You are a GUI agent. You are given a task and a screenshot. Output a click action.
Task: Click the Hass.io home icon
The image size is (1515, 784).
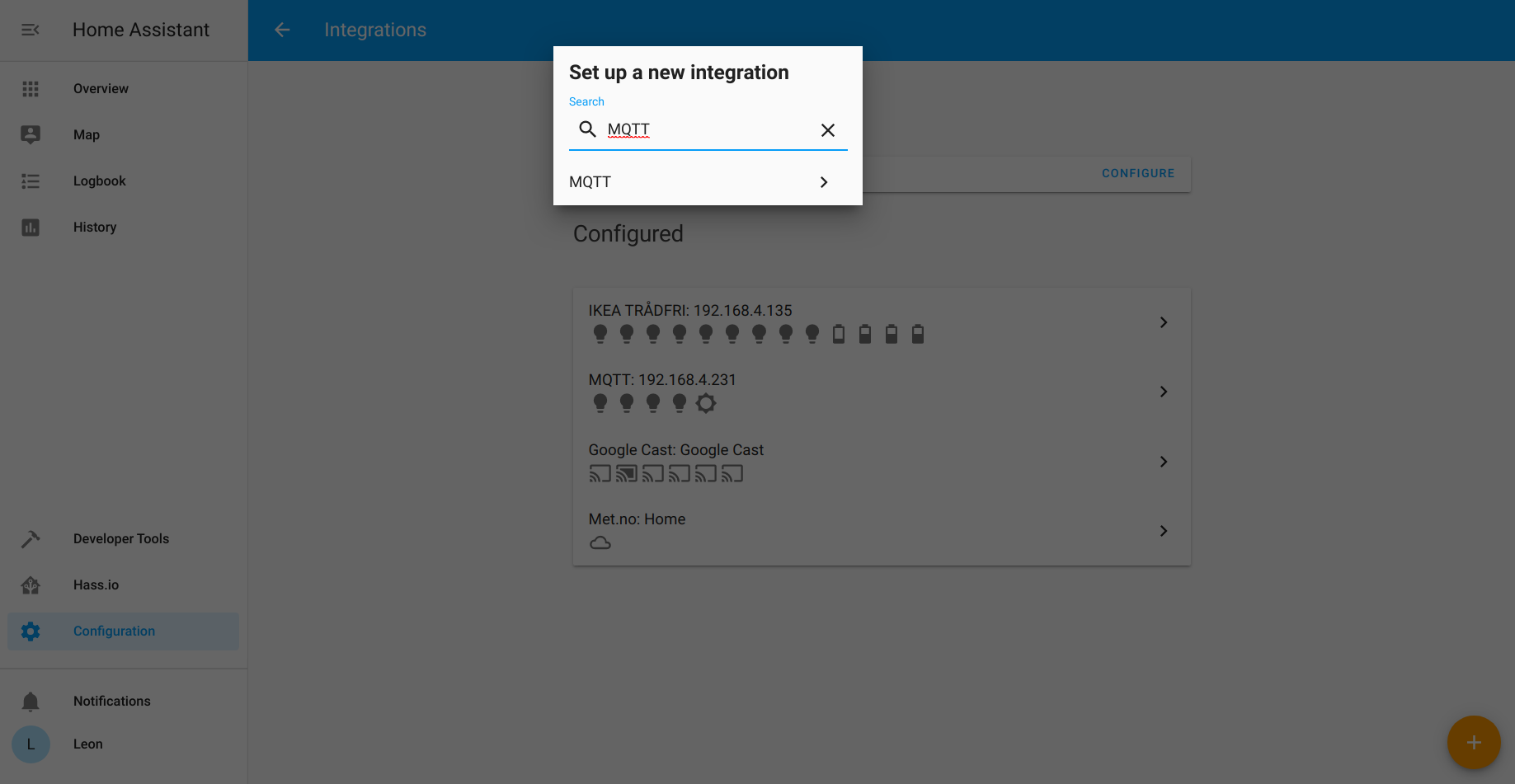point(31,584)
